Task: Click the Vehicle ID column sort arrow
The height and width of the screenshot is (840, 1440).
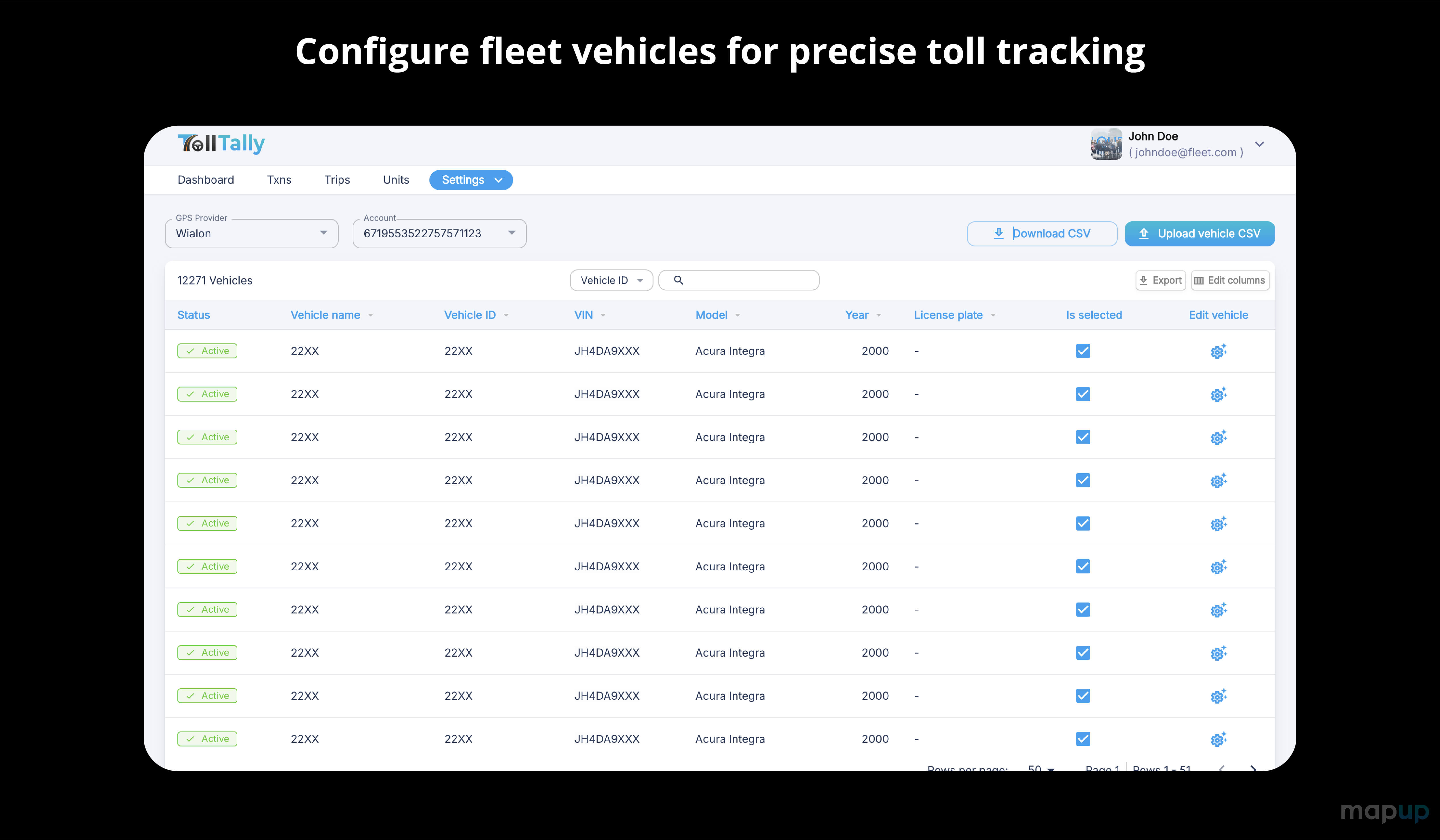Action: pos(506,316)
